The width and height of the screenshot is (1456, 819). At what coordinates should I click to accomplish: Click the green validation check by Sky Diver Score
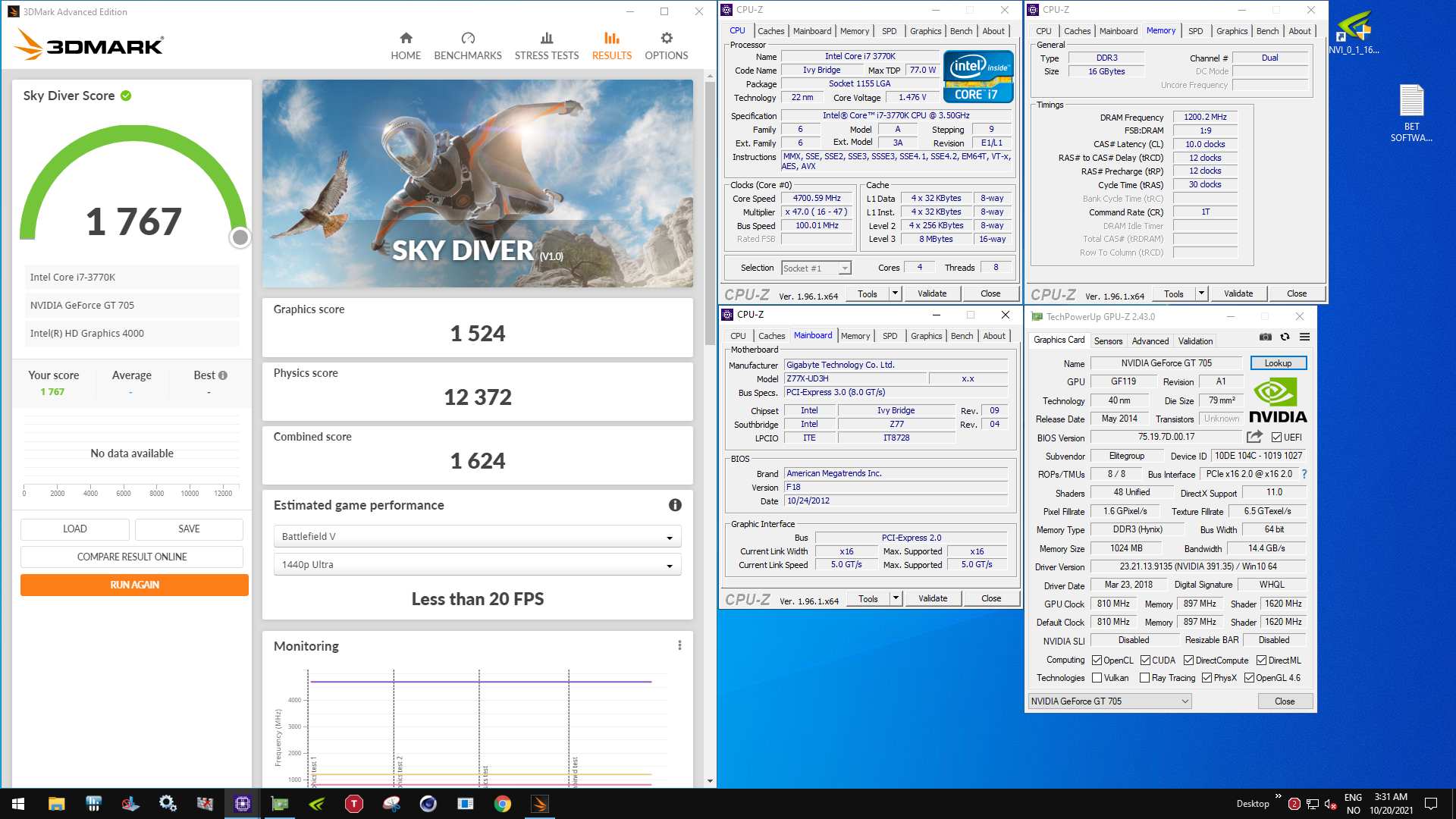pyautogui.click(x=126, y=96)
